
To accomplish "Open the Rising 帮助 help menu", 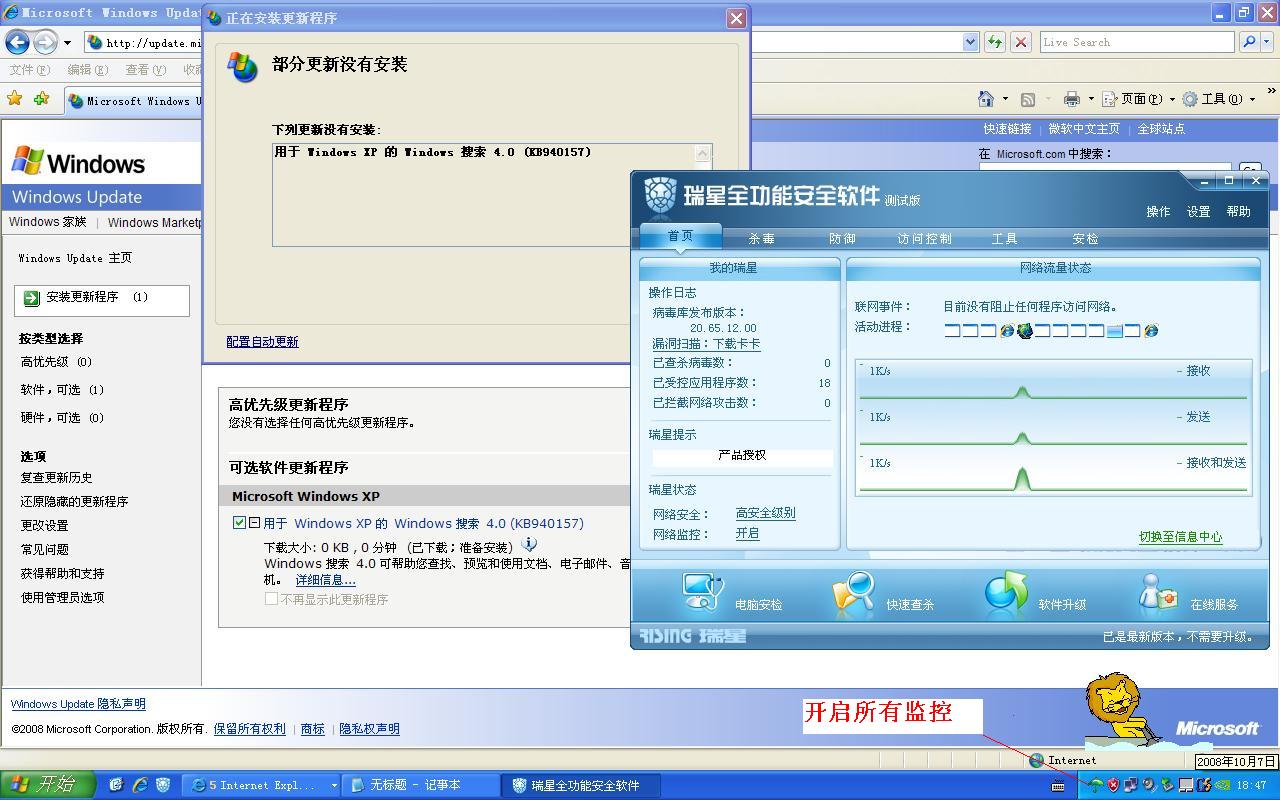I will [x=1238, y=211].
